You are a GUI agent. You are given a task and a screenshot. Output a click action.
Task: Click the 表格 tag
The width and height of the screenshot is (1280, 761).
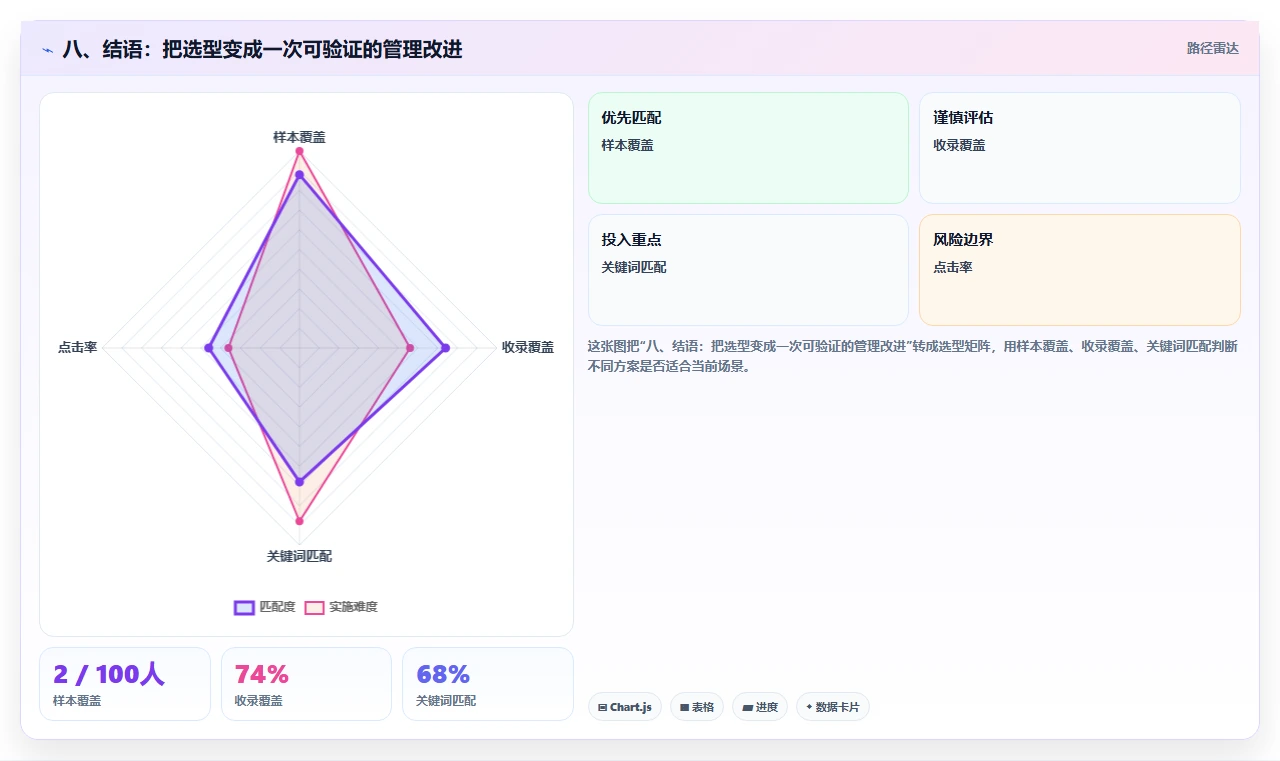[697, 707]
